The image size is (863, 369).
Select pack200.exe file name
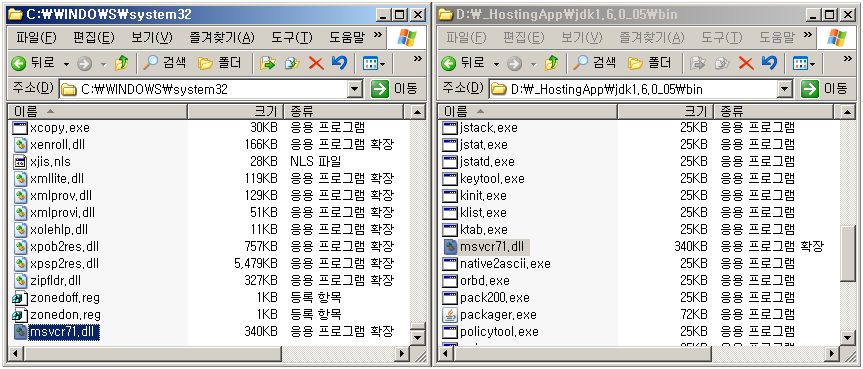pyautogui.click(x=495, y=298)
